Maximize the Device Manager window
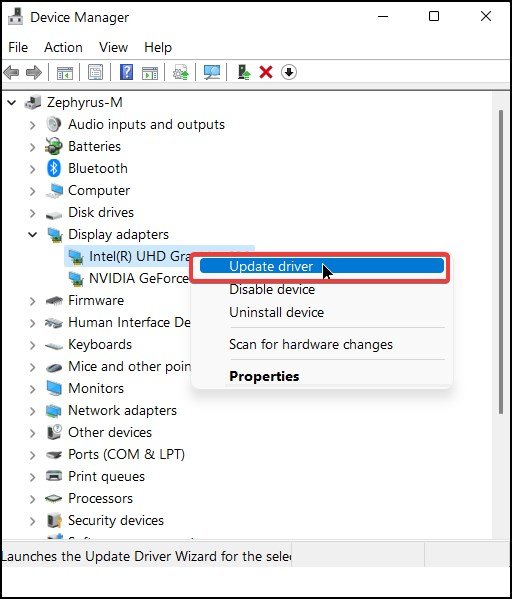 tap(434, 16)
